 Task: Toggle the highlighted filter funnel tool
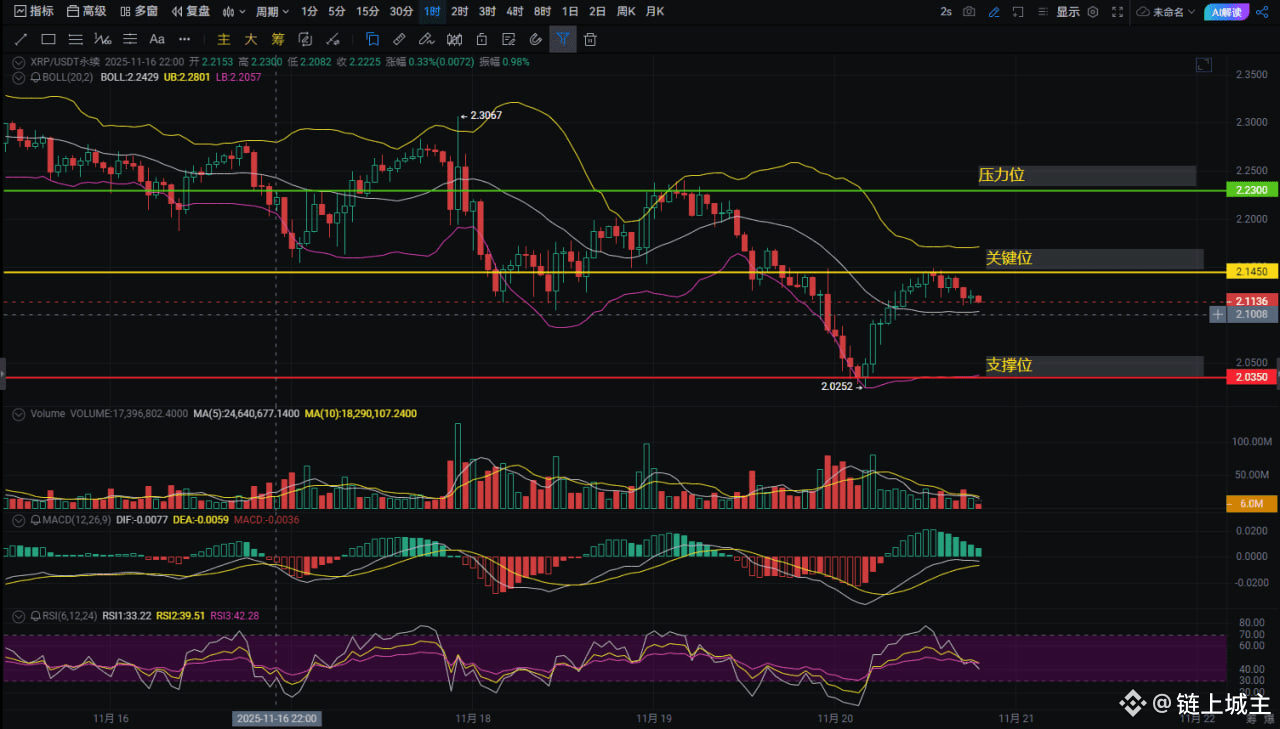point(563,40)
